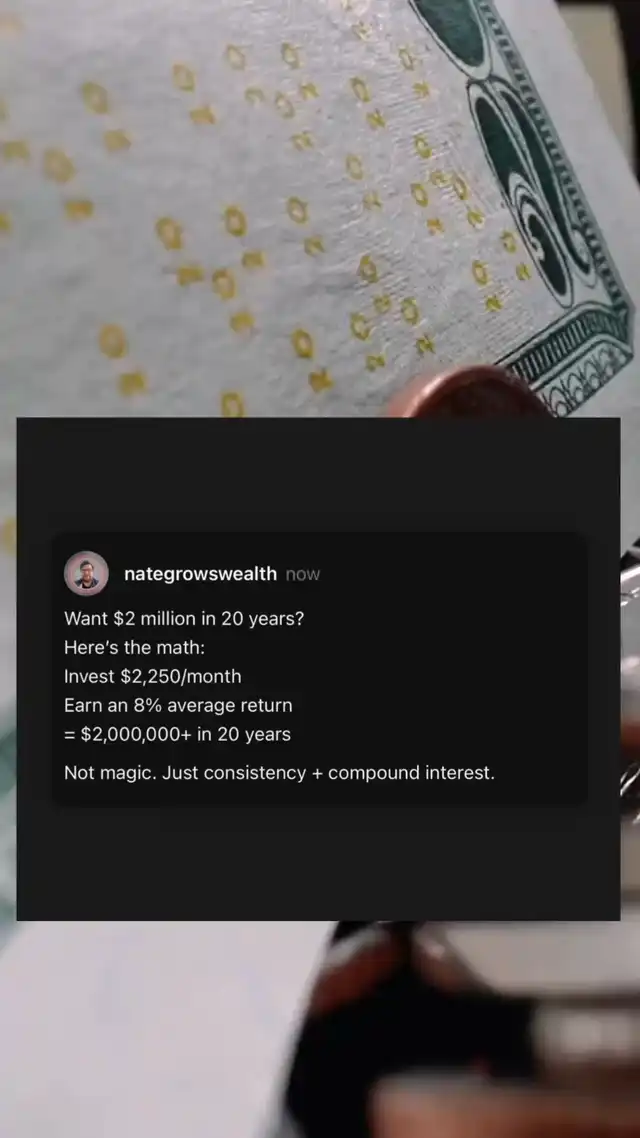The image size is (640, 1138).
Task: Click the words "compound interest" in the post
Action: (x=411, y=773)
